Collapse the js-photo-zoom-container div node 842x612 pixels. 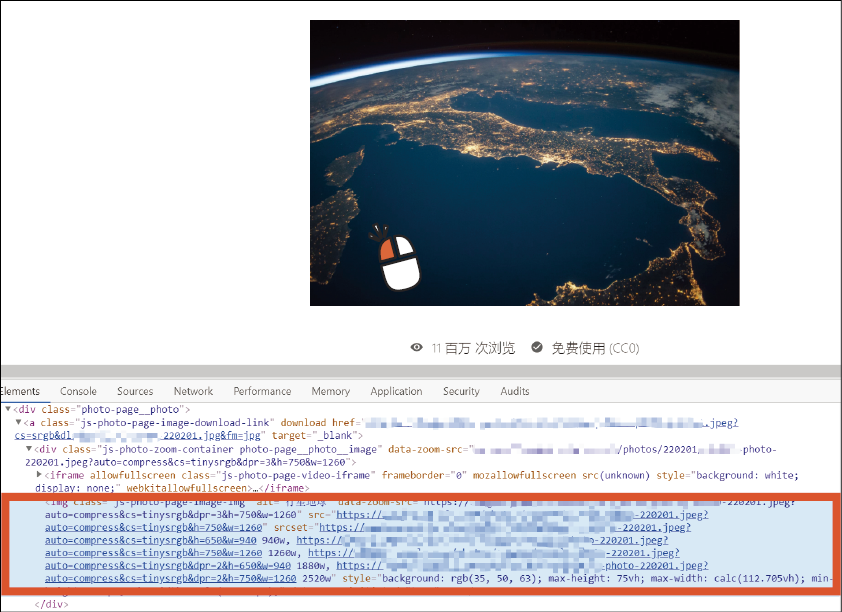(28, 449)
